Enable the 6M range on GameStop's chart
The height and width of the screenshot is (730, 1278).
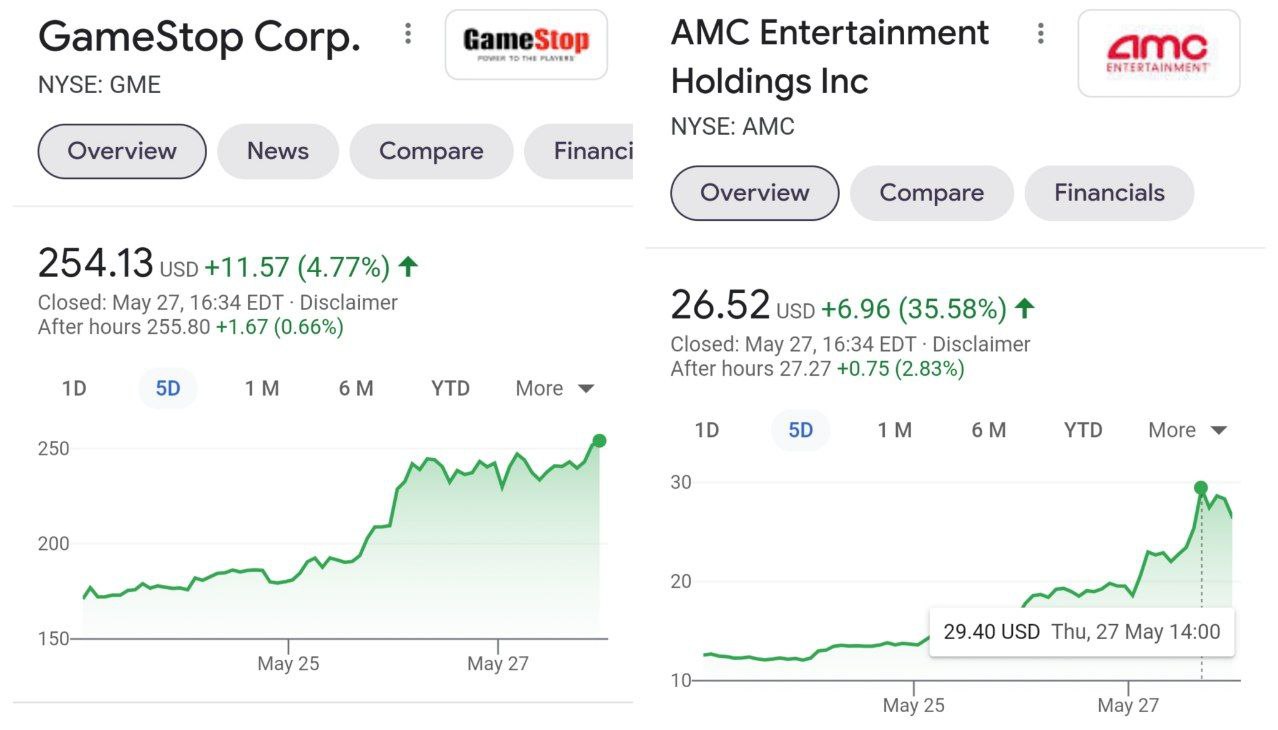[x=356, y=388]
